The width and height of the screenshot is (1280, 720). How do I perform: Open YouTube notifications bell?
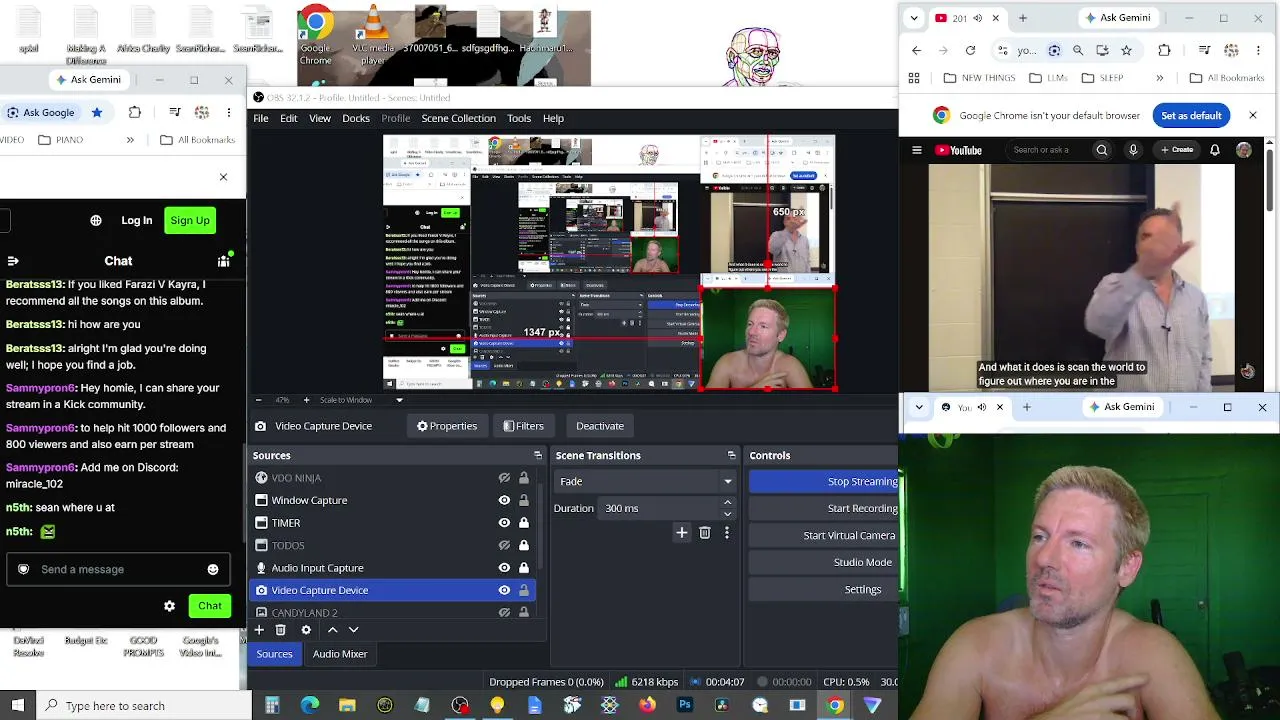(x=1215, y=150)
